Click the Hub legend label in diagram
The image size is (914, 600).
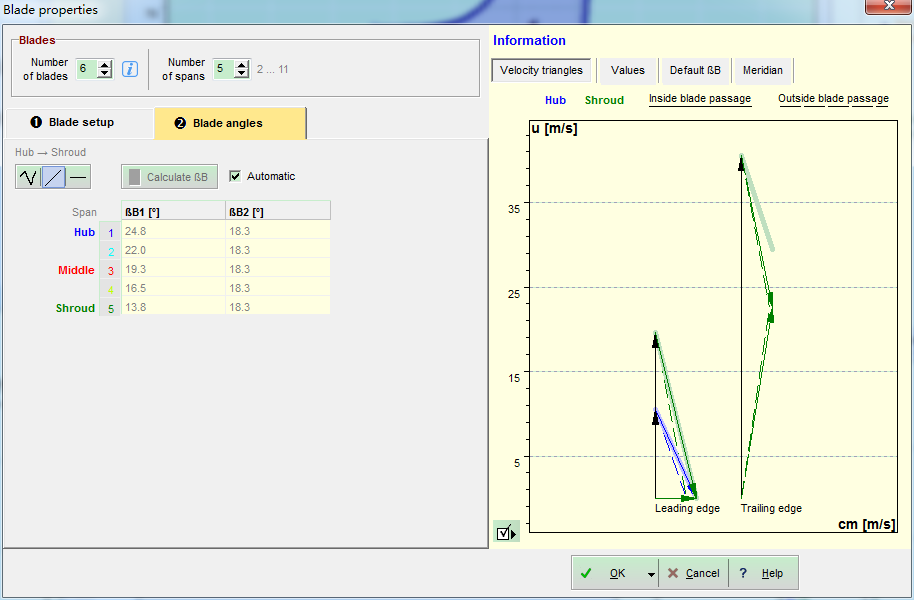555,100
